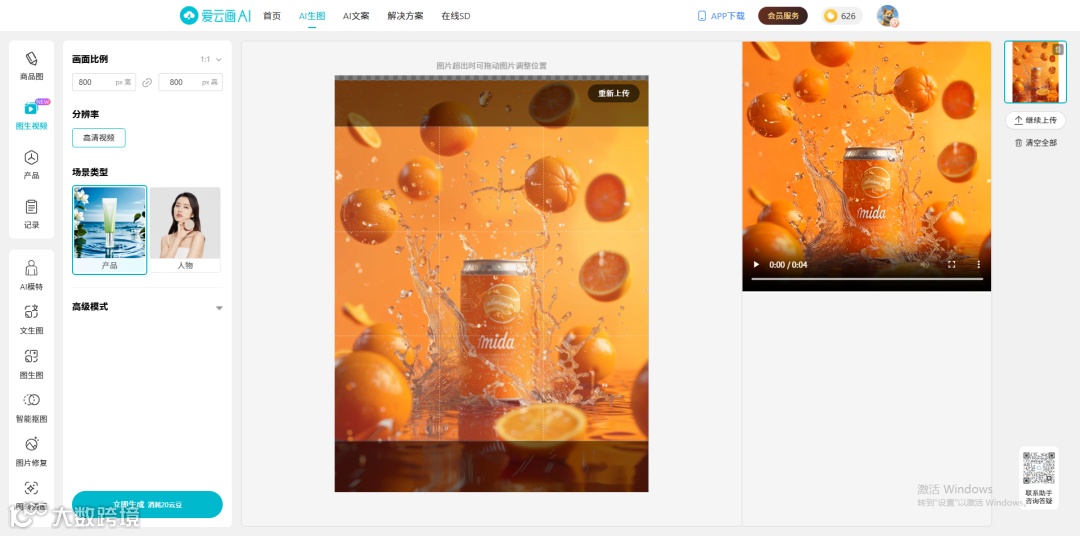Switch to AI生图 navigation tab

[312, 16]
